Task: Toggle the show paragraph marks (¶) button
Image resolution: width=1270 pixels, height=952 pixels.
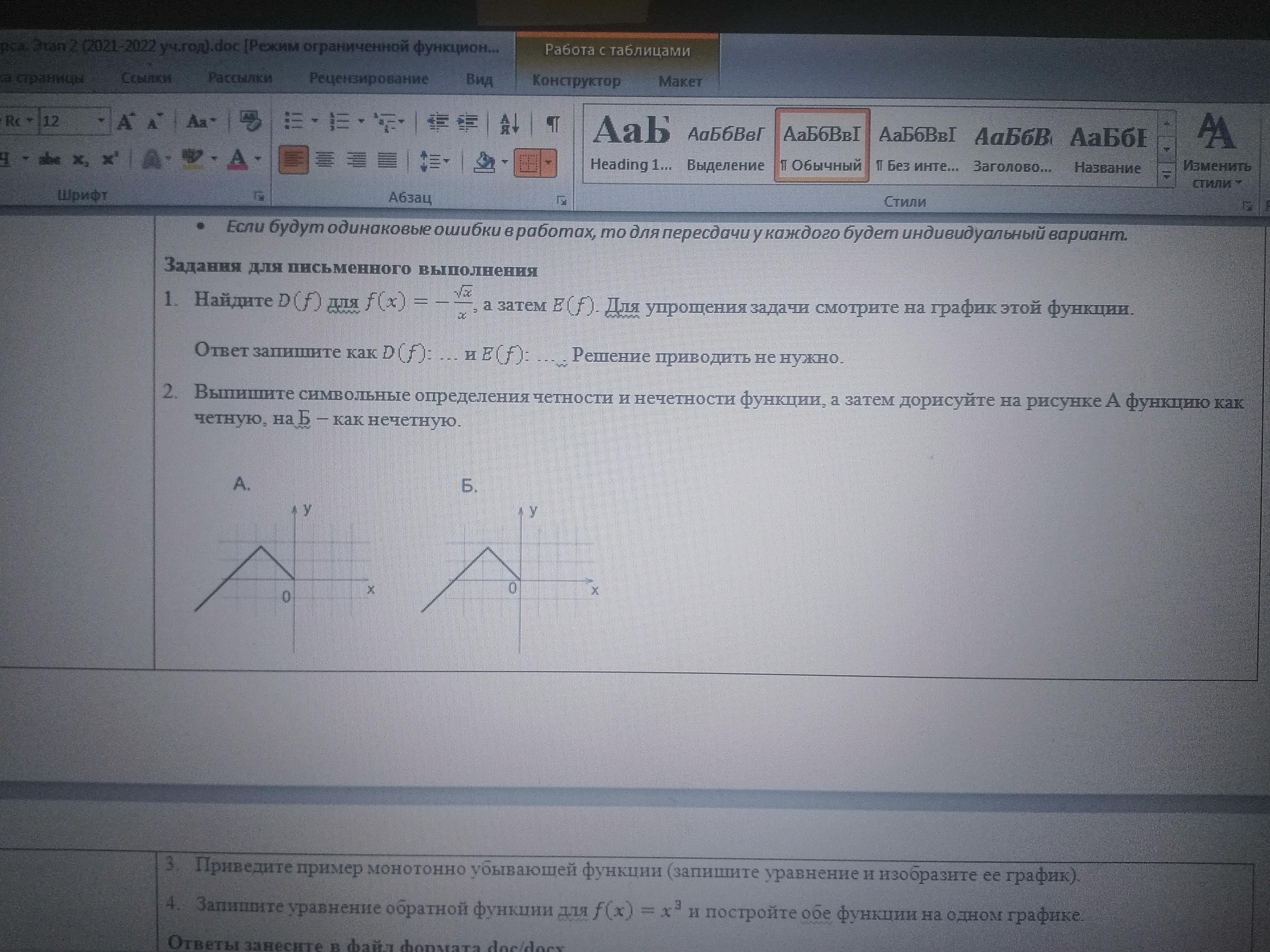Action: pos(552,124)
